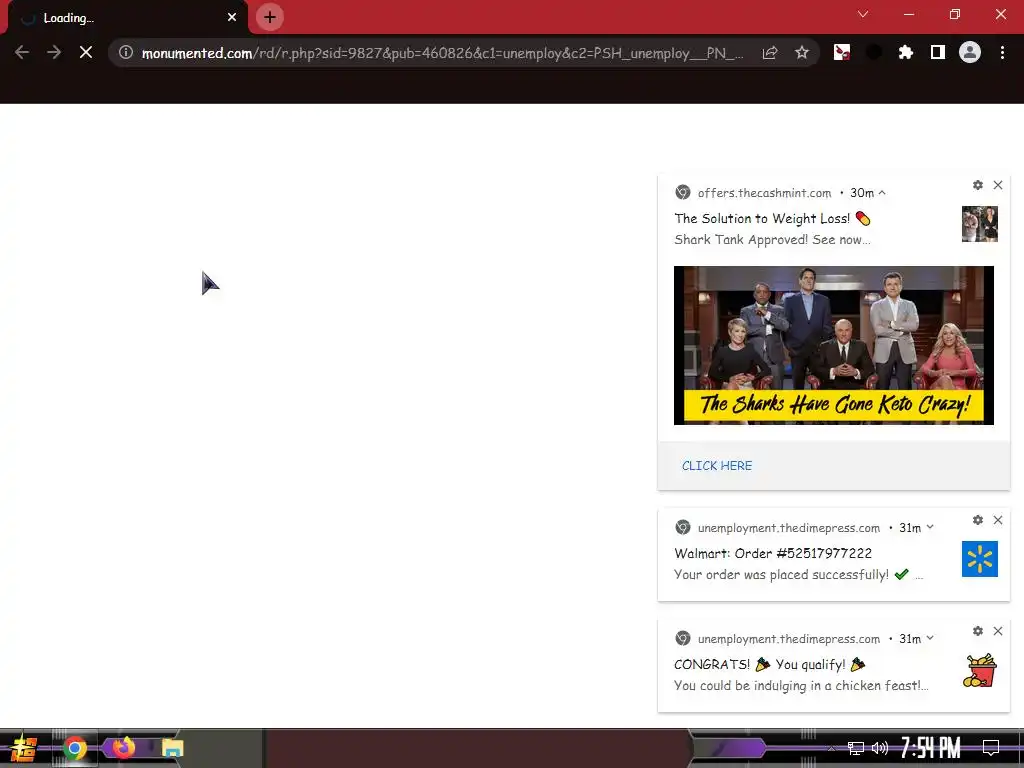Image resolution: width=1024 pixels, height=768 pixels.
Task: Click the 7:54 PM taskbar clock
Action: click(x=930, y=748)
